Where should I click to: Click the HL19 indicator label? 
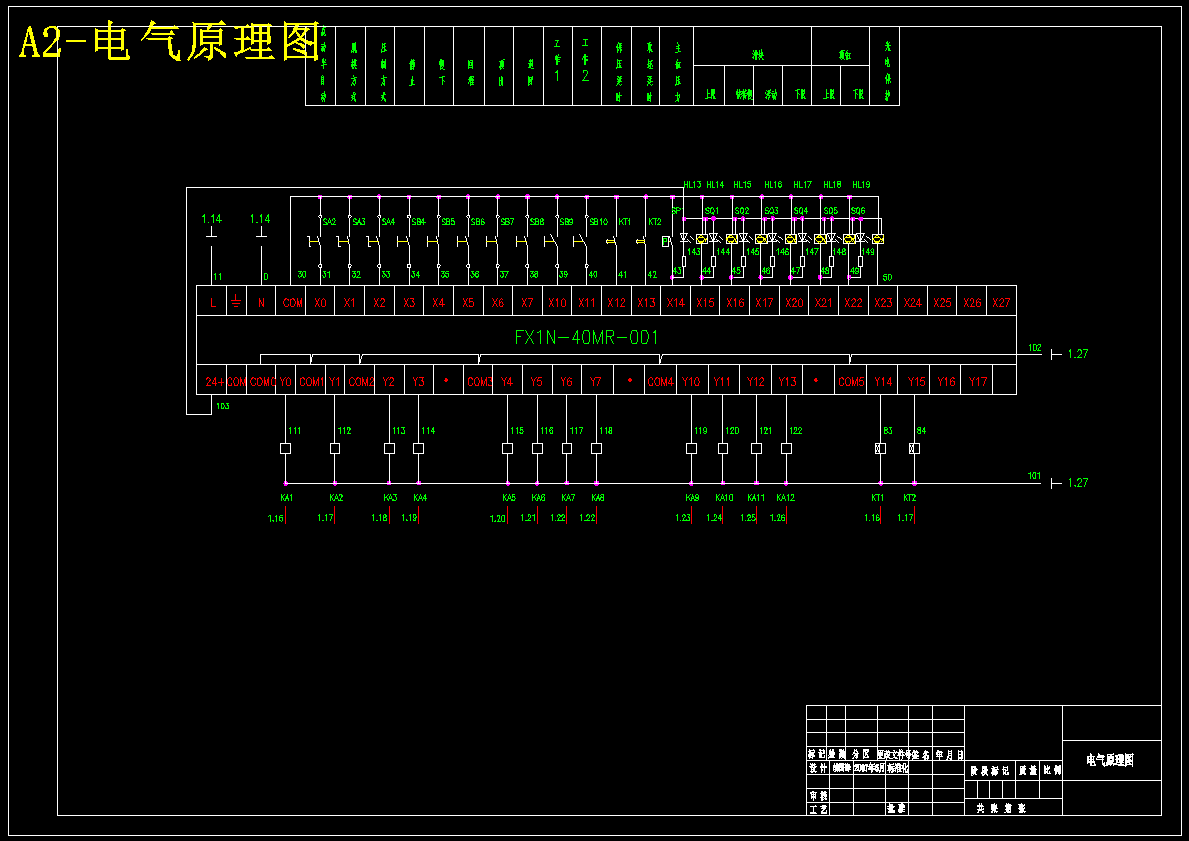(861, 184)
